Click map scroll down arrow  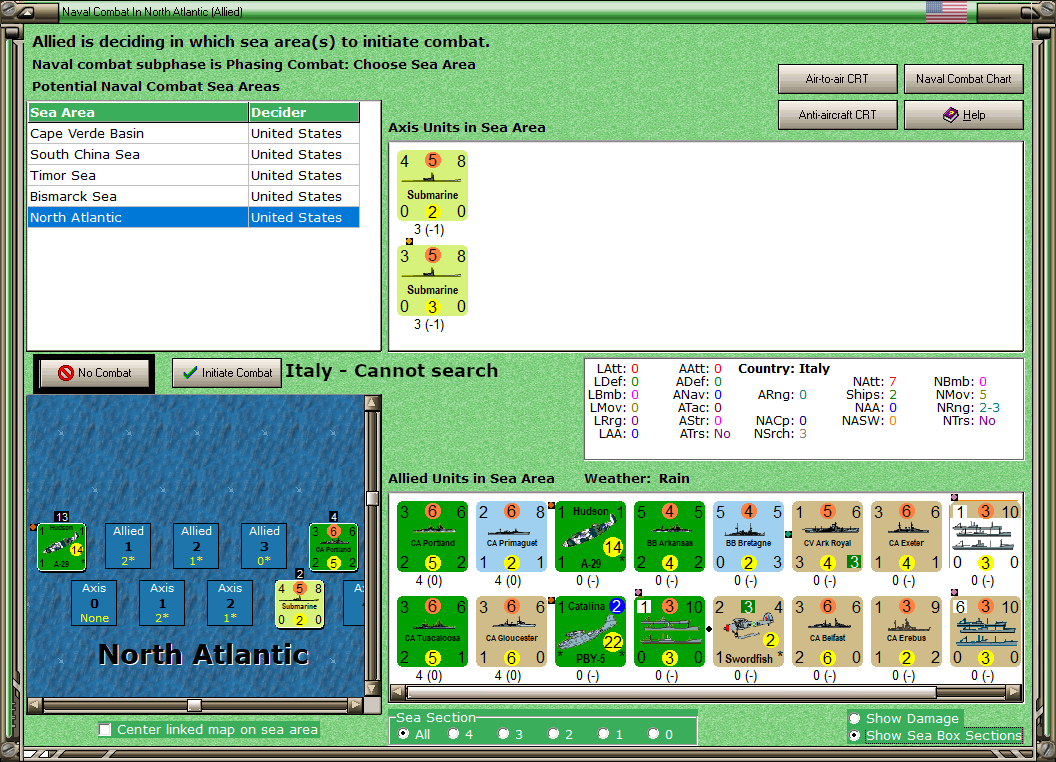tap(372, 689)
